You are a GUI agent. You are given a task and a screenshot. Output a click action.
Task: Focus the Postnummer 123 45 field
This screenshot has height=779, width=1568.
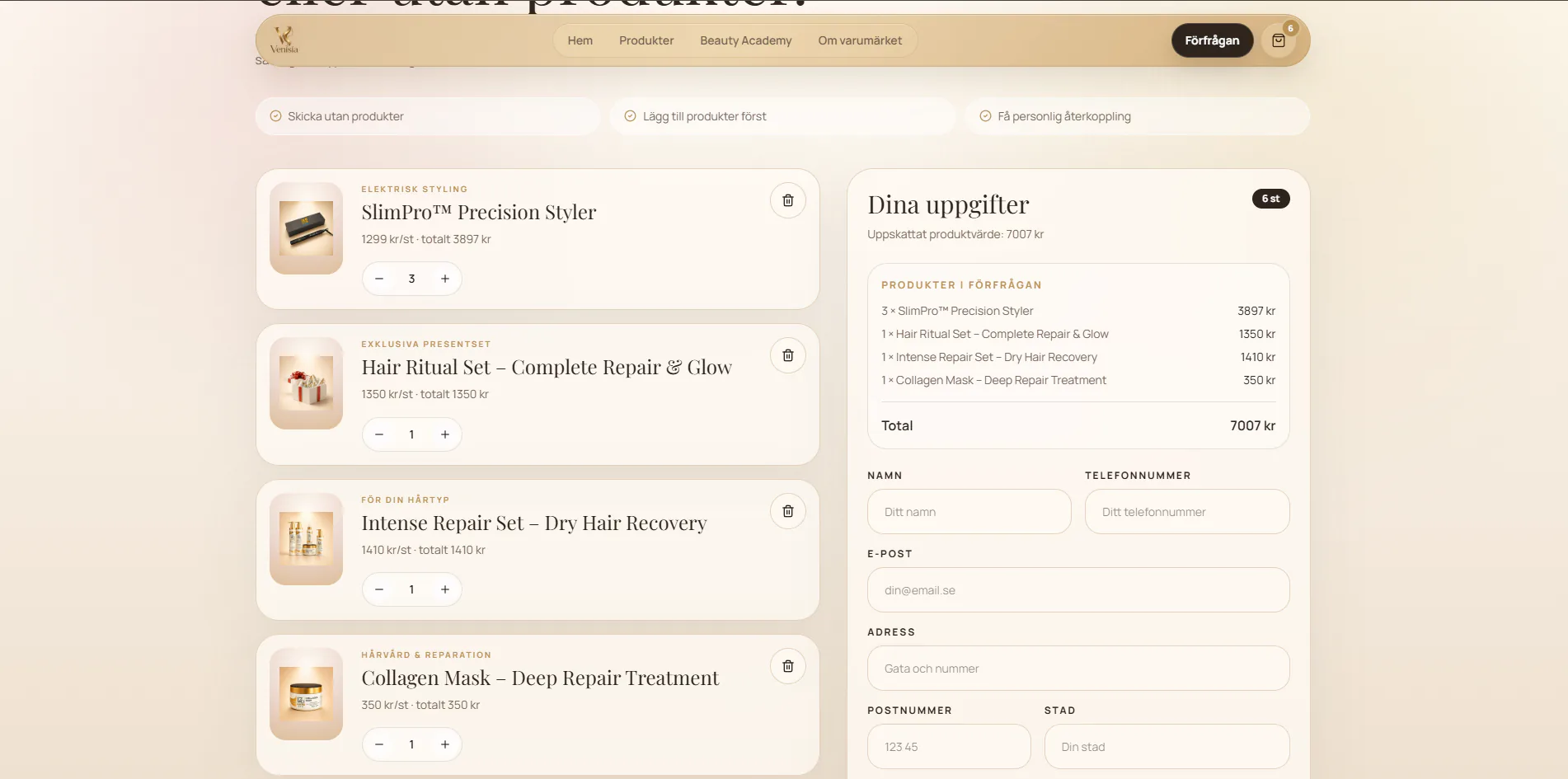[949, 747]
